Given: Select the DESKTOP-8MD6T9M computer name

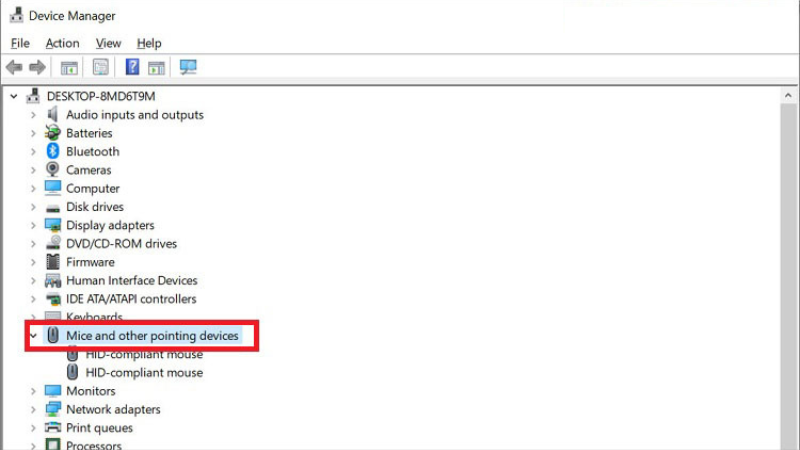Looking at the screenshot, I should 101,96.
